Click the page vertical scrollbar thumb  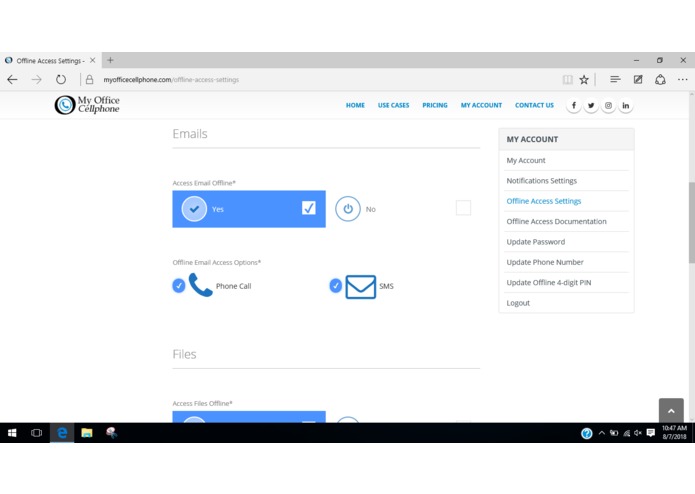691,222
